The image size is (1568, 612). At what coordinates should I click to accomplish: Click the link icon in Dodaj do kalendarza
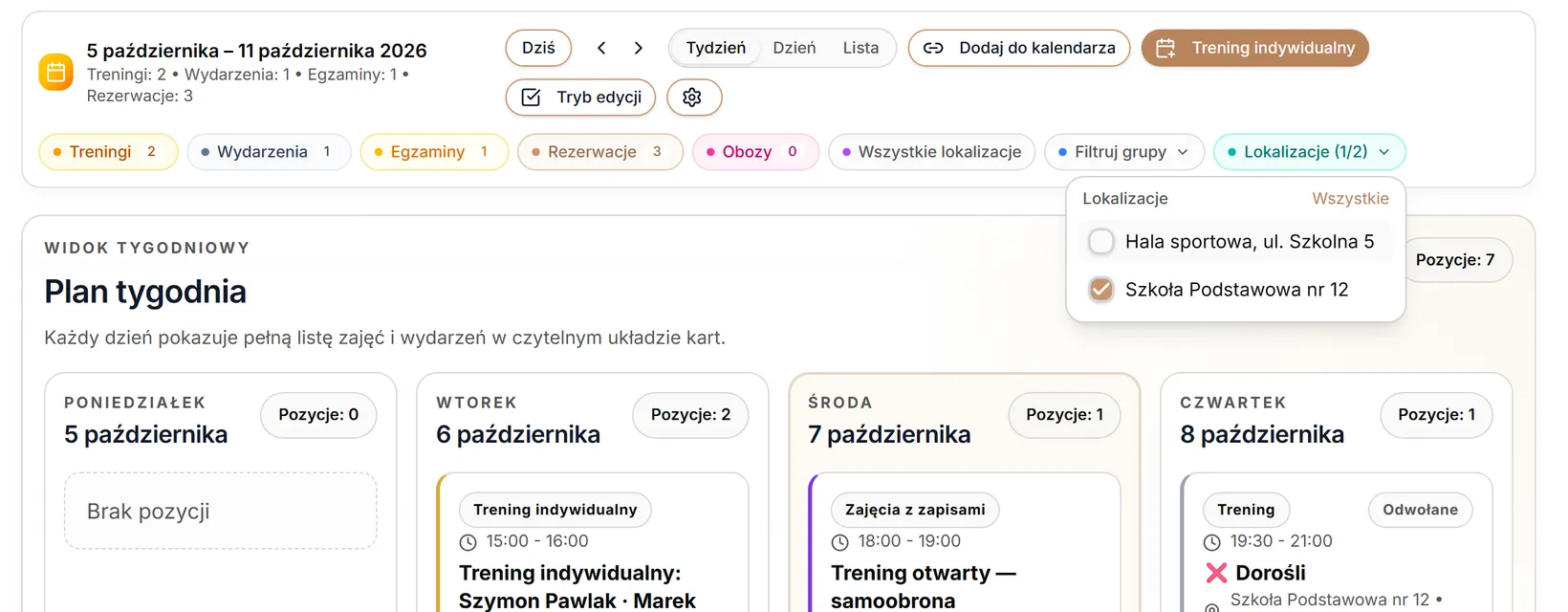(x=933, y=48)
